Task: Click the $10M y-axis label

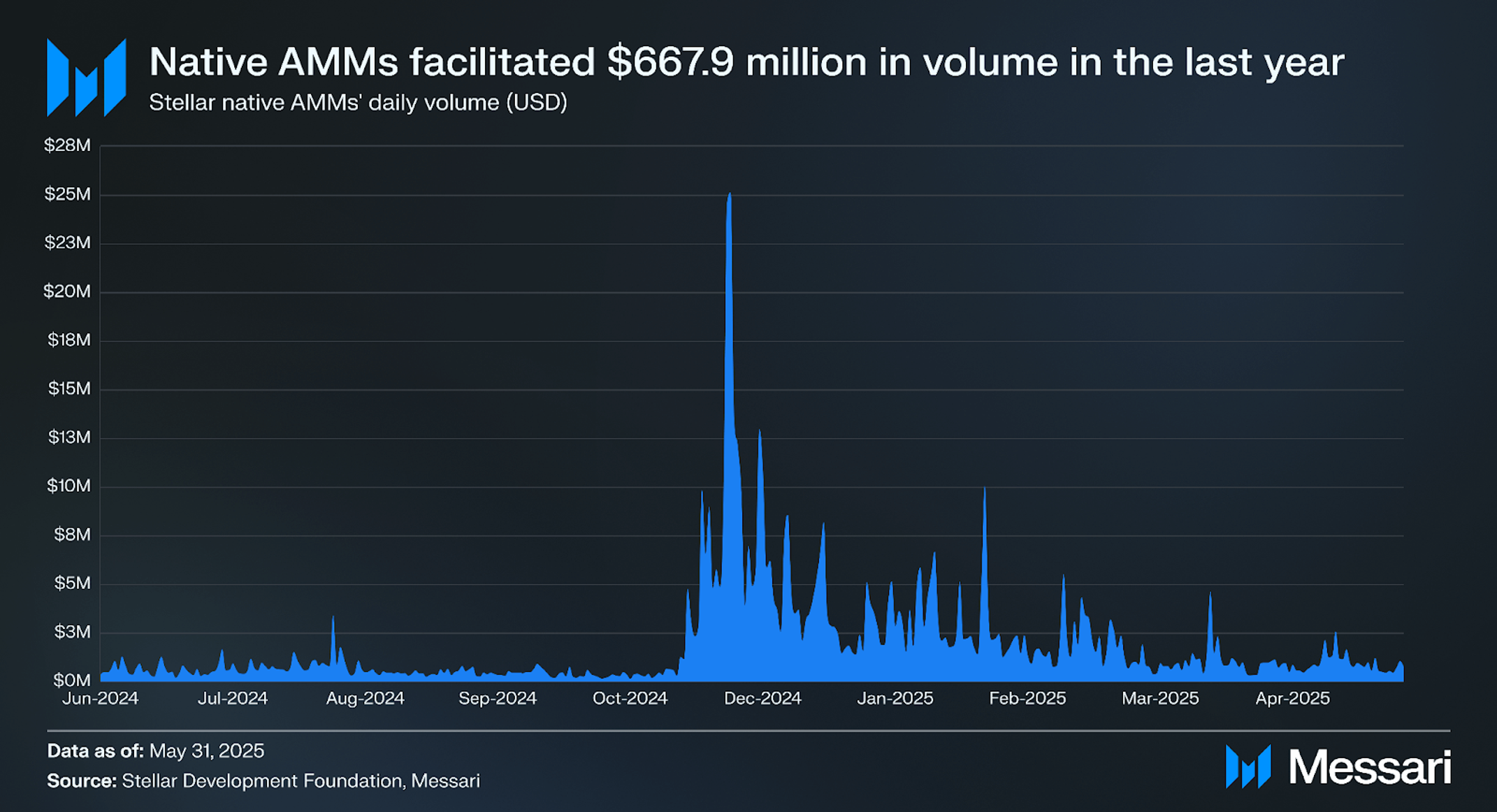Action: pos(68,486)
